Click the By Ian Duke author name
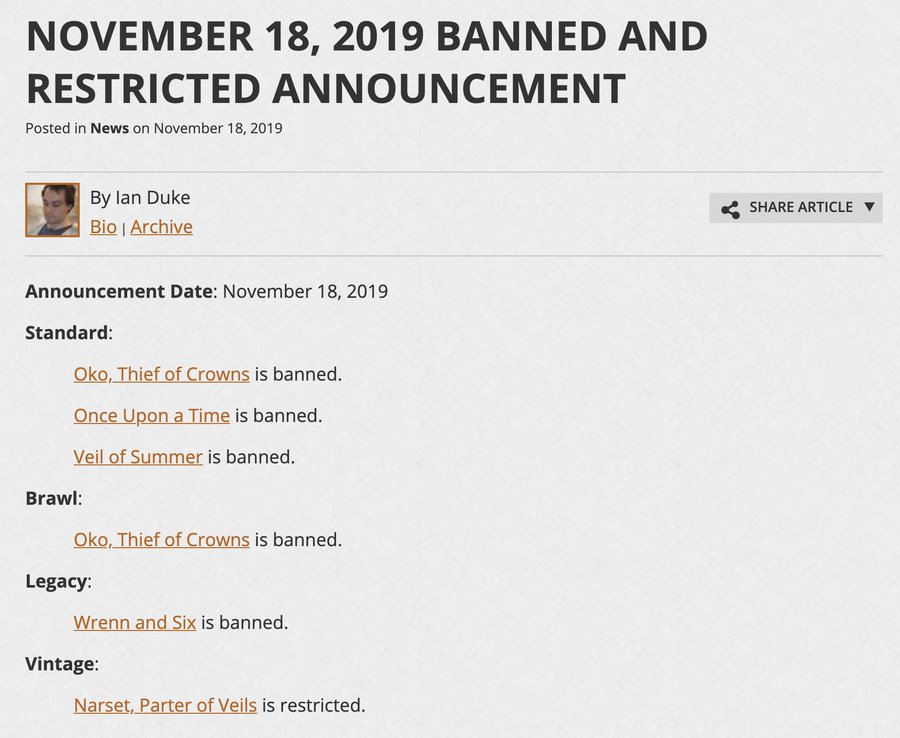 (x=140, y=198)
